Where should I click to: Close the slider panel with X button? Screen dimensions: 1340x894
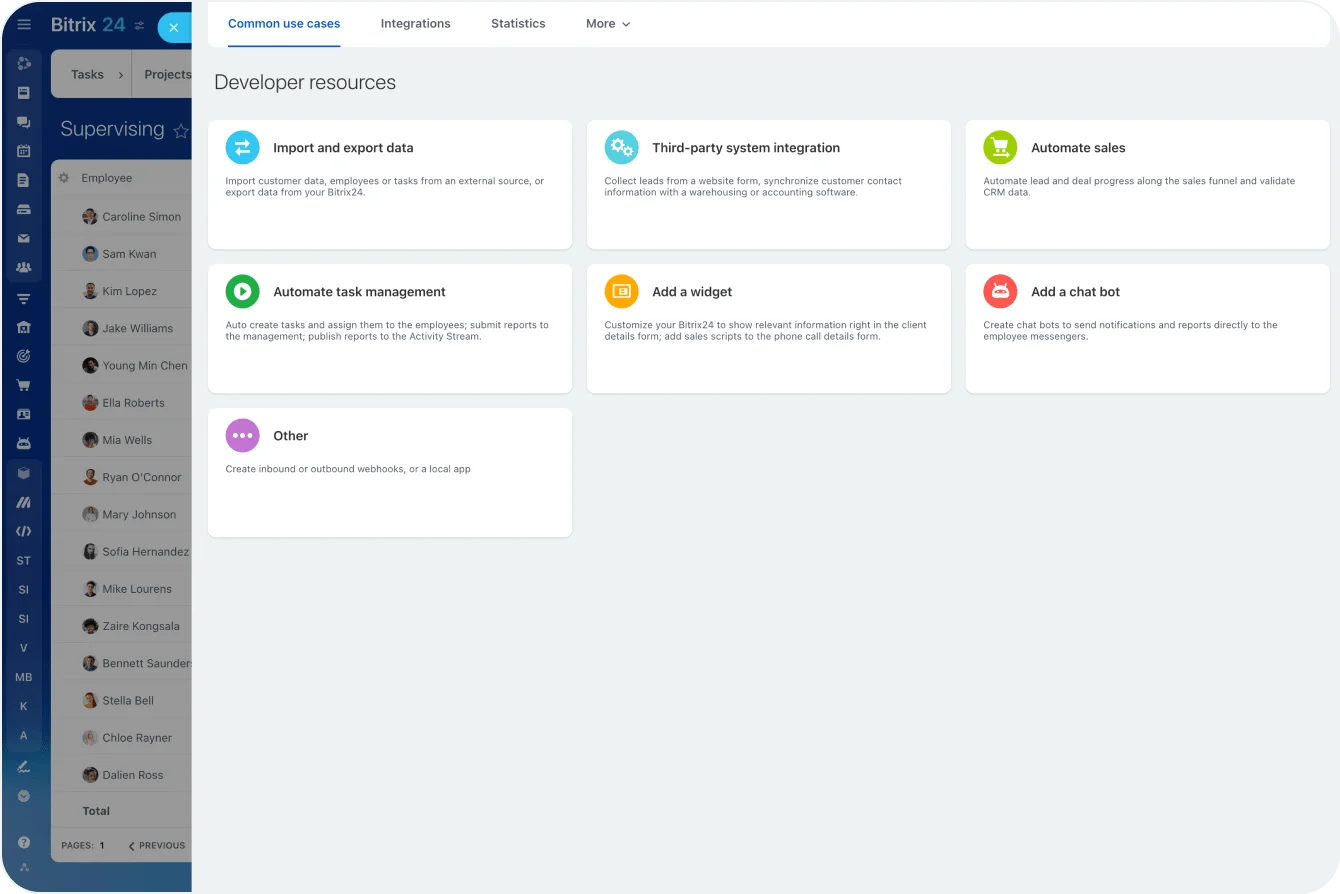pos(173,28)
